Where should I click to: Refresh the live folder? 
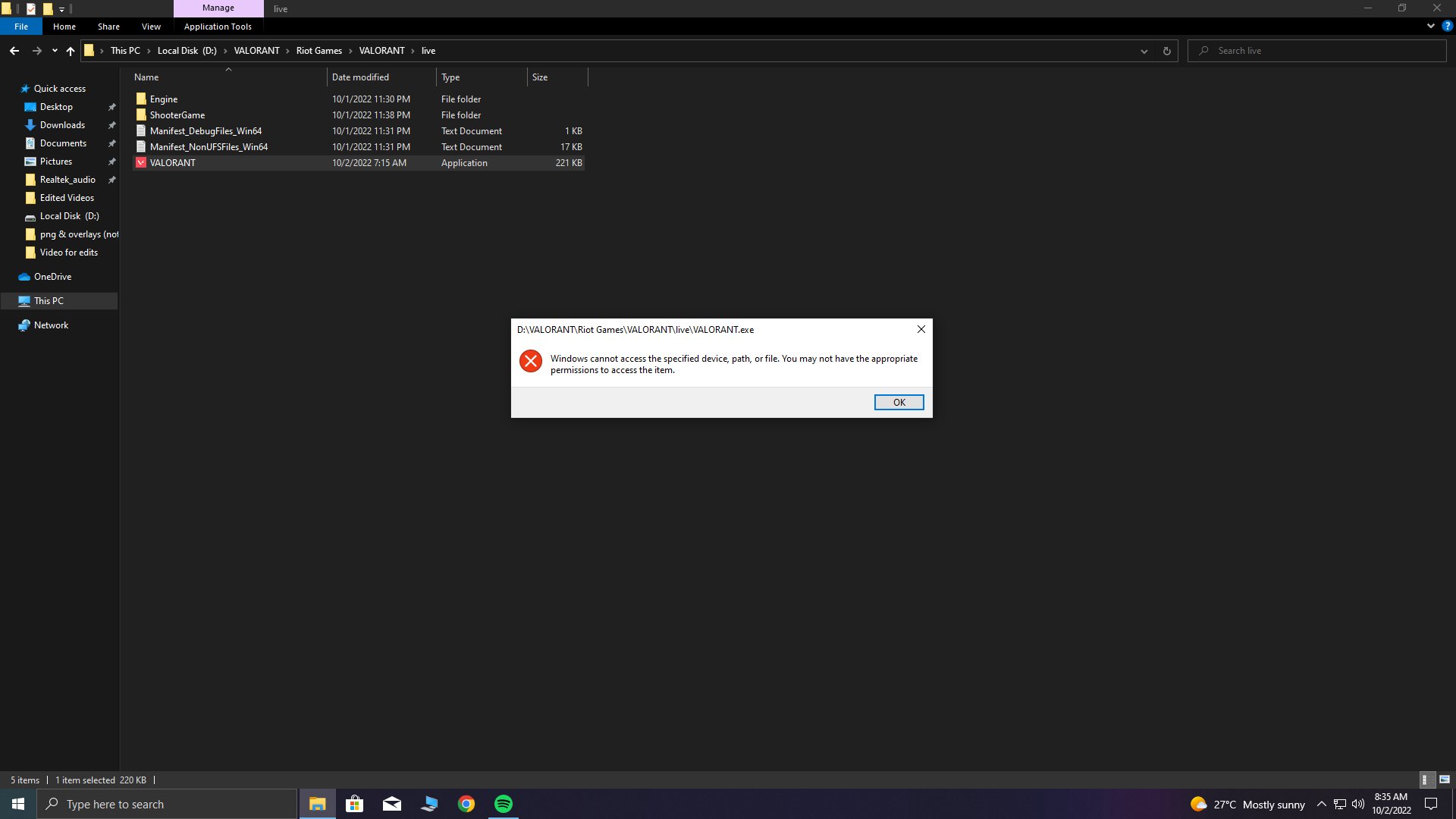point(1166,51)
